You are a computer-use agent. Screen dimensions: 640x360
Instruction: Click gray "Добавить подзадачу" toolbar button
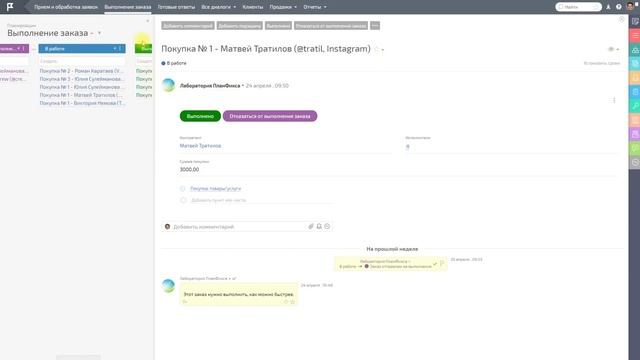(x=240, y=26)
